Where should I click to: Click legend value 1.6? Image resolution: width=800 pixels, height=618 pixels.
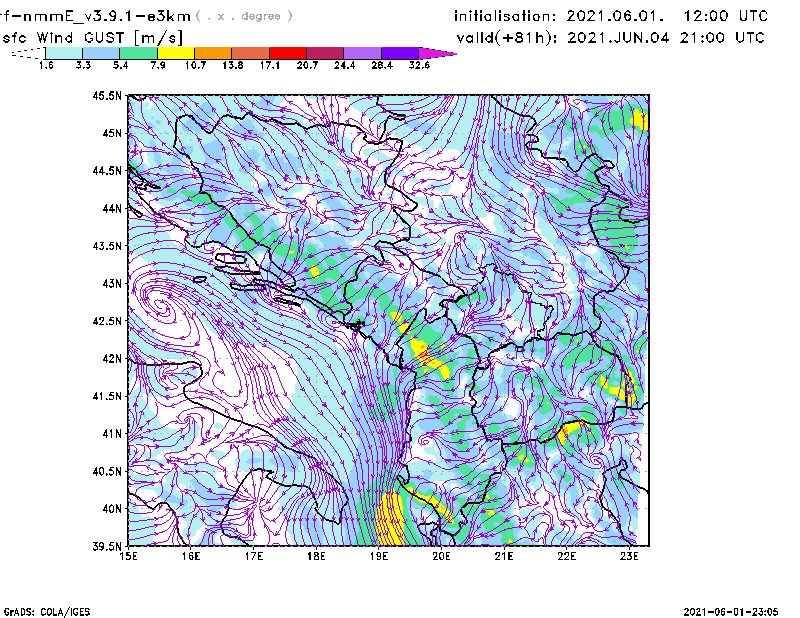46,65
